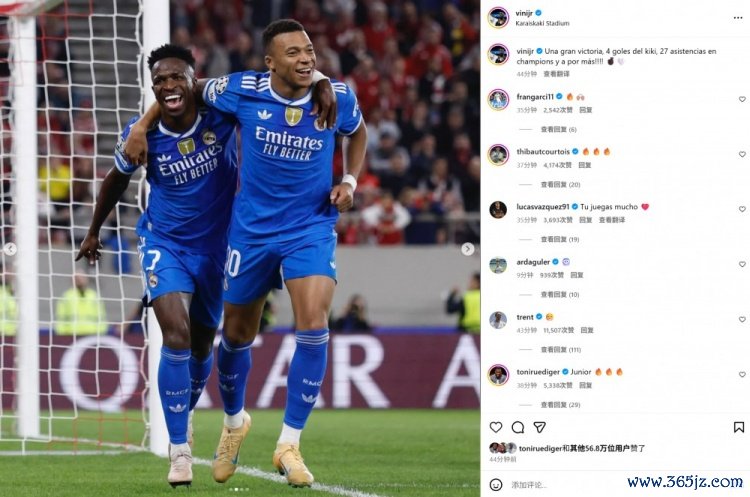Go to previous photo arrow
This screenshot has width=750, height=497.
(11, 249)
